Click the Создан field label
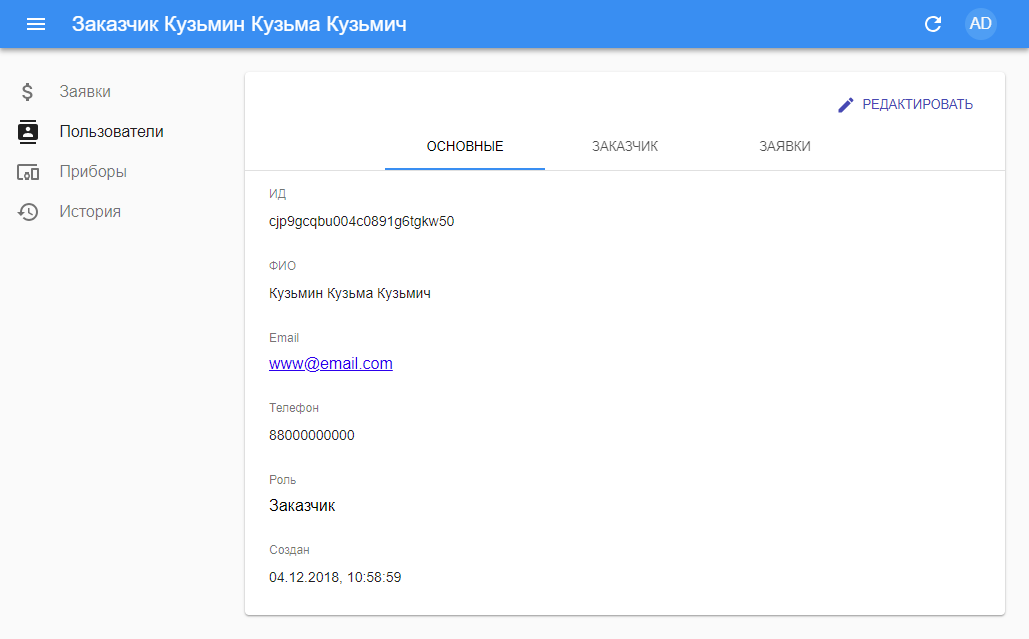The width and height of the screenshot is (1029, 639). click(289, 550)
